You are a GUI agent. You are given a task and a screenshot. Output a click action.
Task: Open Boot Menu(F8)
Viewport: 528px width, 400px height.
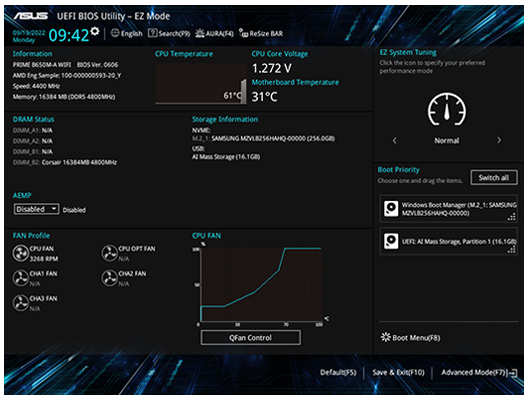pyautogui.click(x=410, y=337)
